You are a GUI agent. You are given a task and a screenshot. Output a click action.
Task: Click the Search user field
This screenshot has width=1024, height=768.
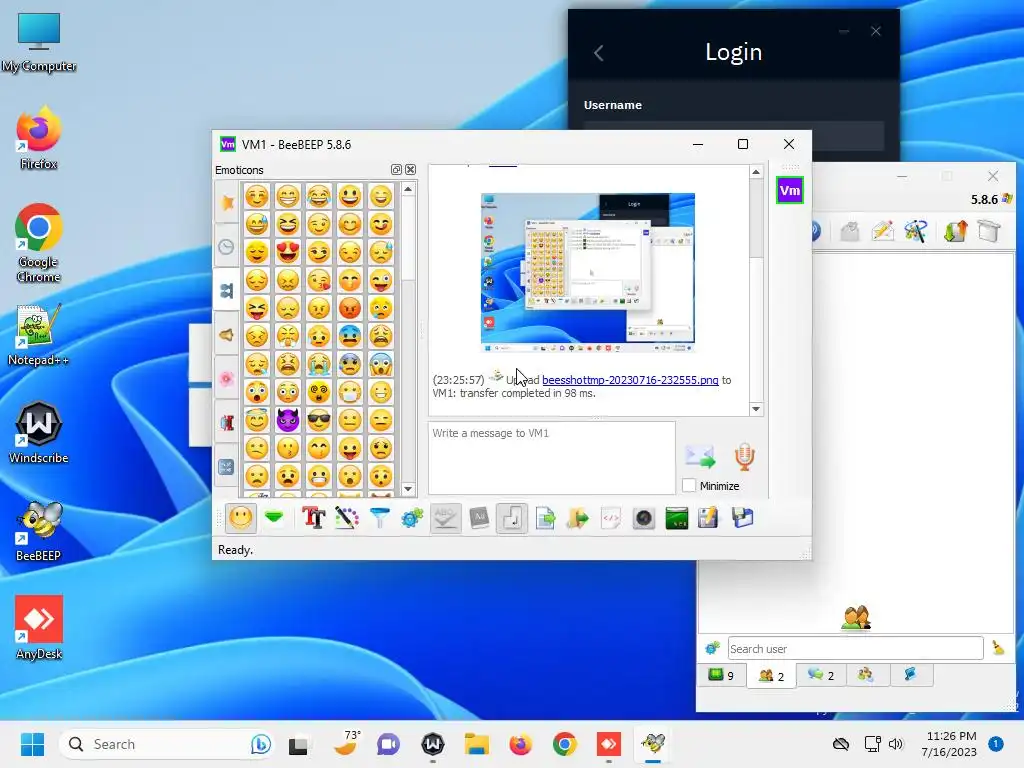coord(856,648)
